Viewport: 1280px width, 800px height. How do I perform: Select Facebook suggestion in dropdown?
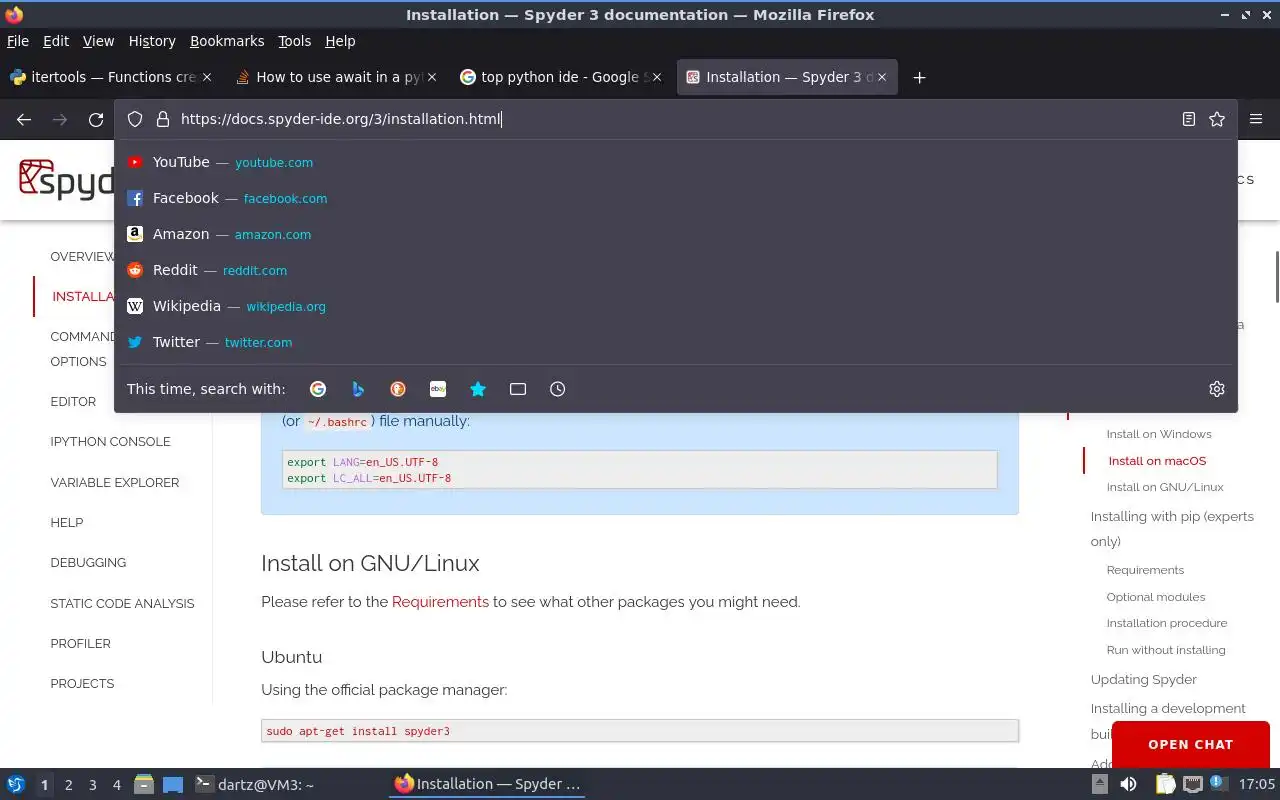[676, 198]
